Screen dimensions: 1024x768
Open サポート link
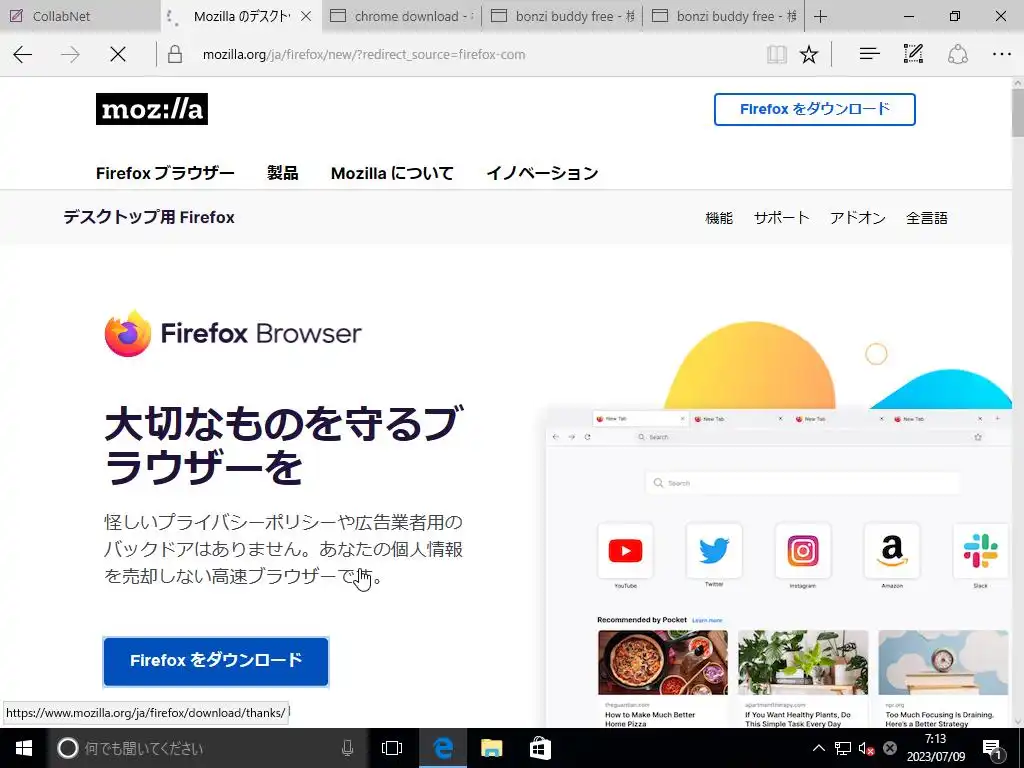(781, 218)
